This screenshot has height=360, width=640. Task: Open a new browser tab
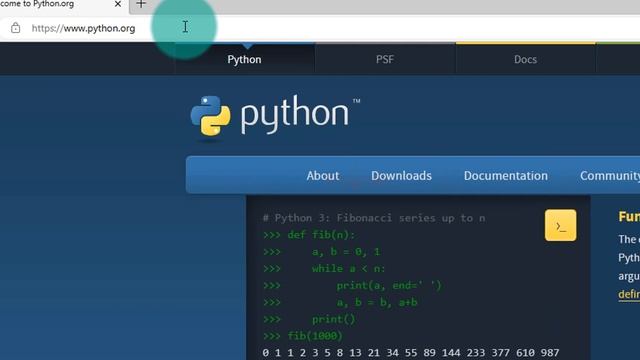[141, 4]
